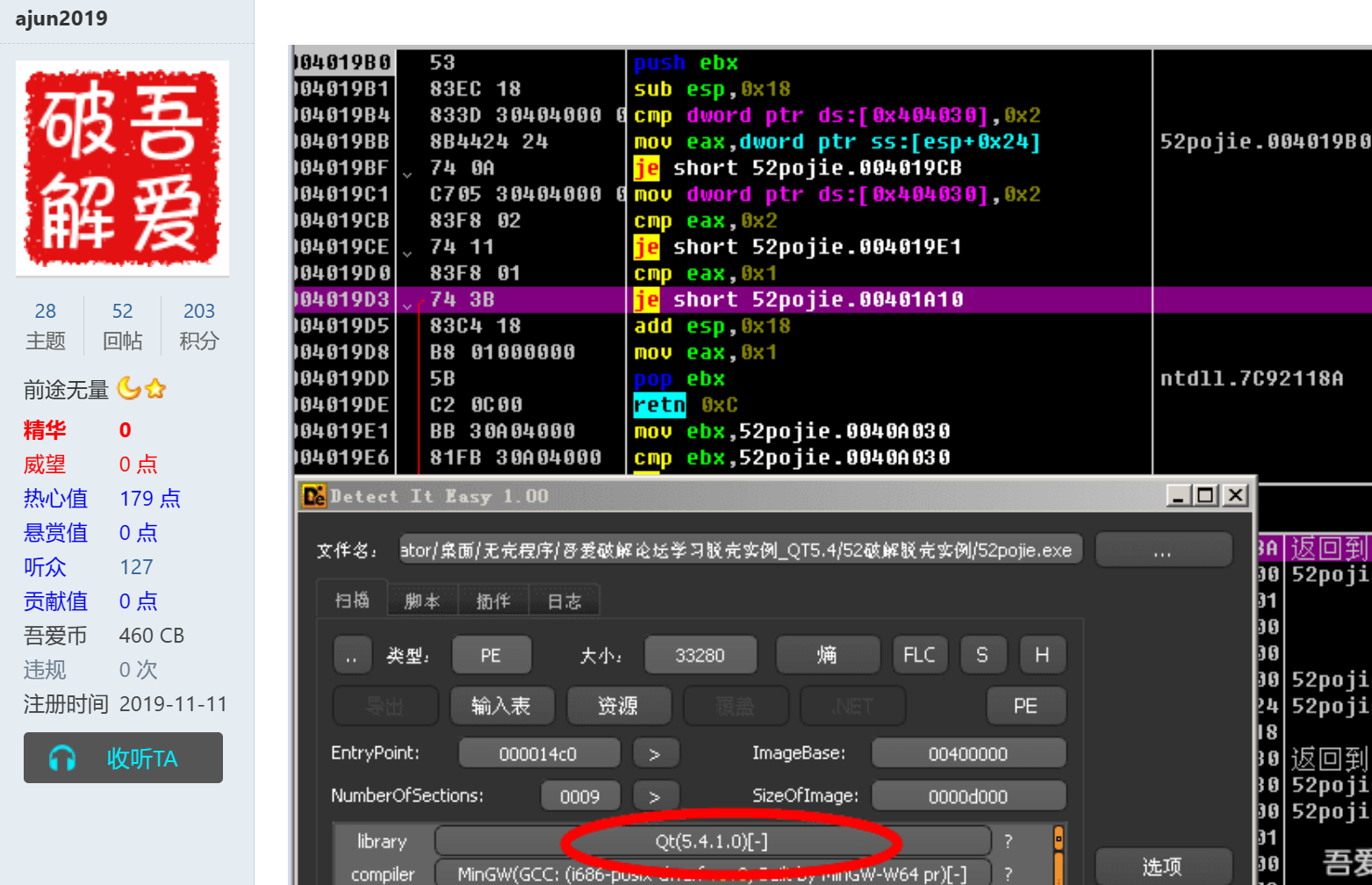Click the 选项 options button
Image resolution: width=1372 pixels, height=885 pixels.
[x=1162, y=867]
